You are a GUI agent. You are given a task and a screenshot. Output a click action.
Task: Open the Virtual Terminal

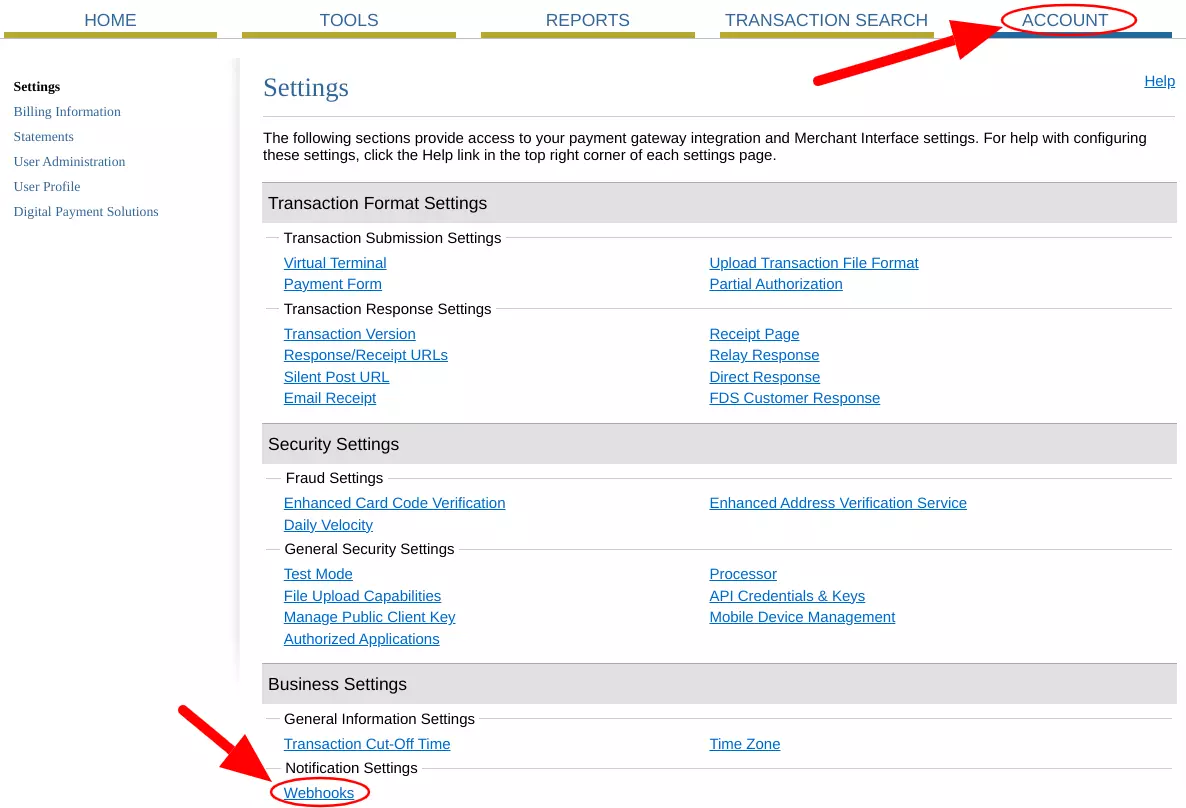(335, 262)
